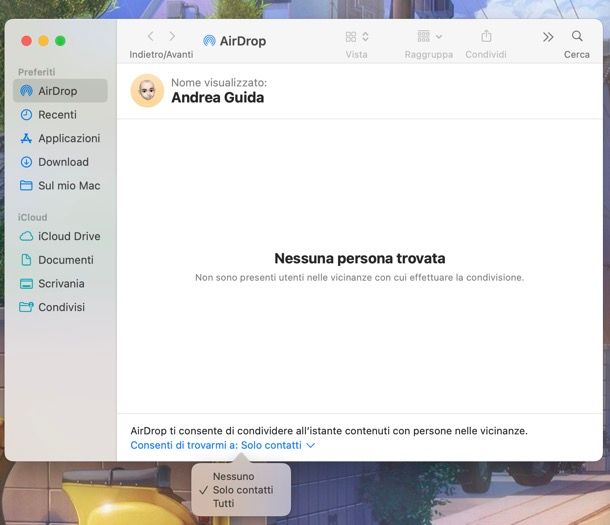Click the Preferiti section header
Screen dimensions: 610x525
[37, 72]
